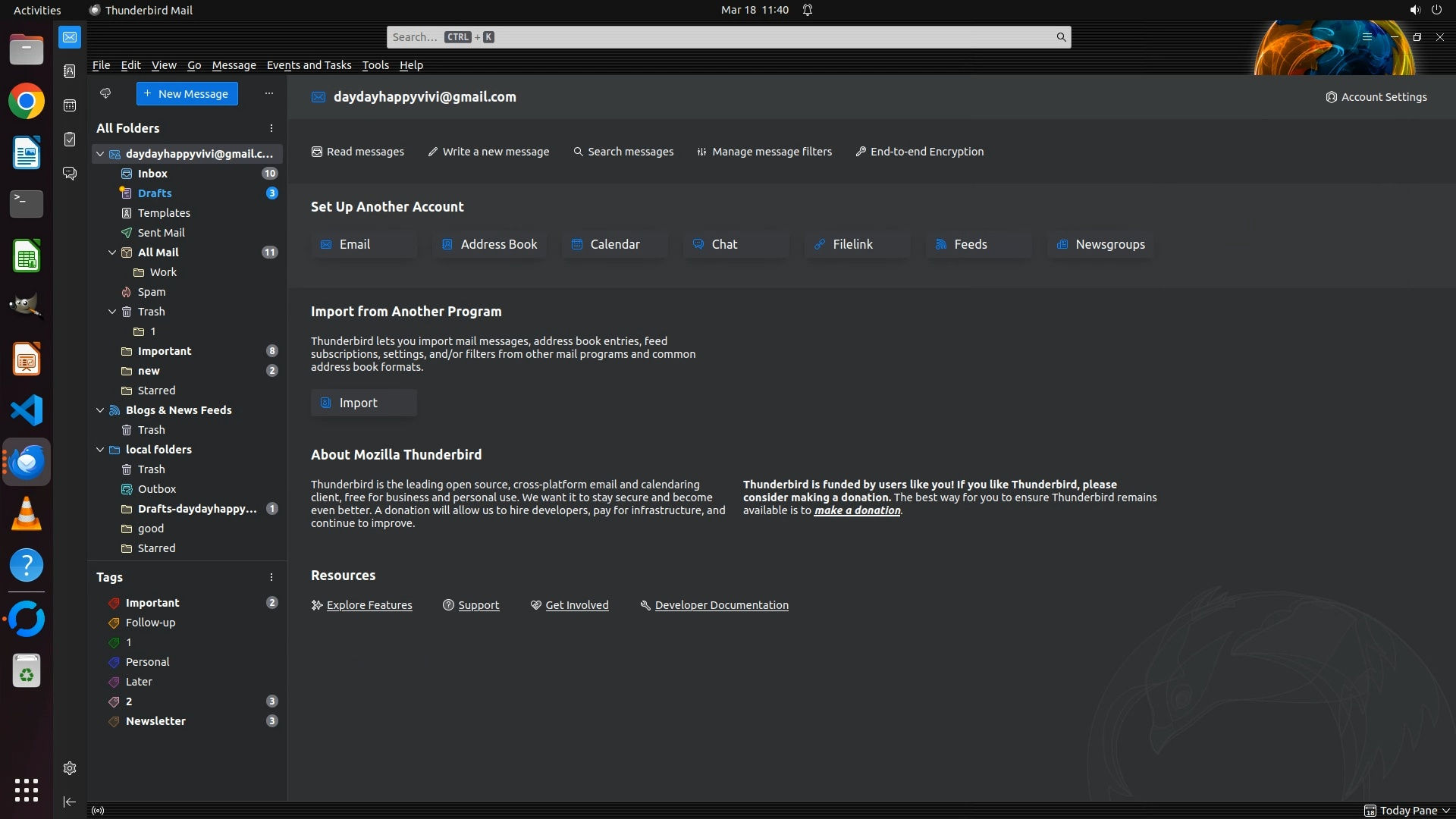
Task: Open the make a donation link
Action: pyautogui.click(x=857, y=510)
